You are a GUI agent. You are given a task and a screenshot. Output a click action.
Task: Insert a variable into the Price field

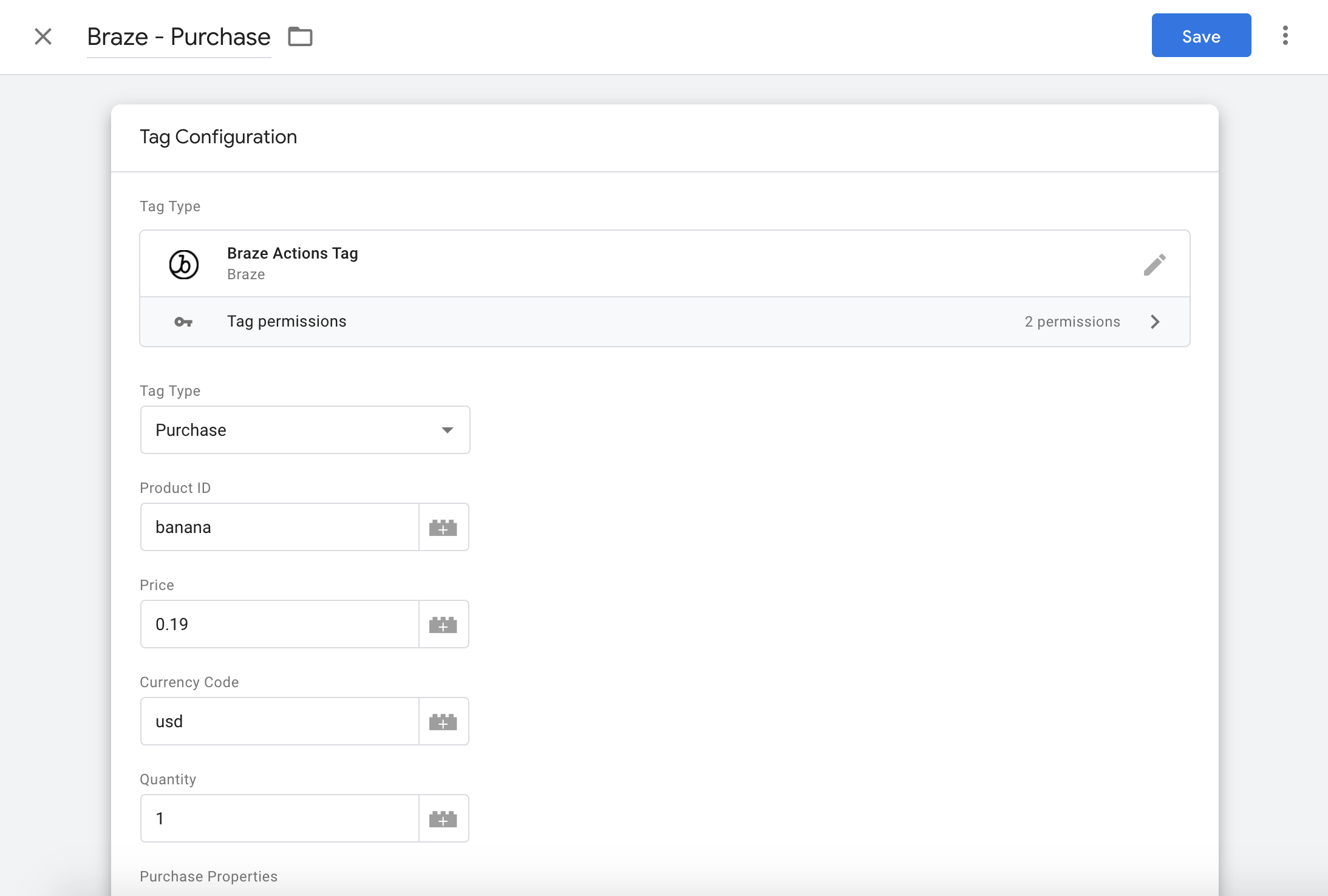point(443,624)
